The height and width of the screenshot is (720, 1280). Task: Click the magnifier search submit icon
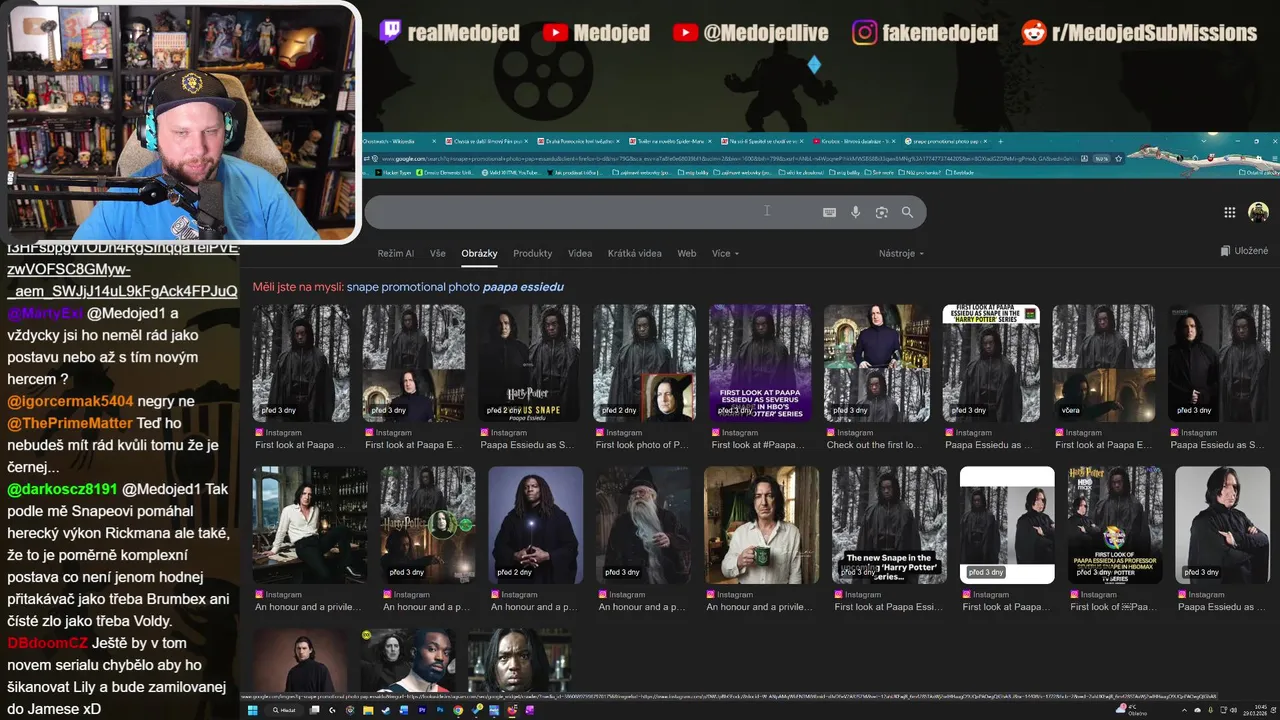(x=907, y=212)
